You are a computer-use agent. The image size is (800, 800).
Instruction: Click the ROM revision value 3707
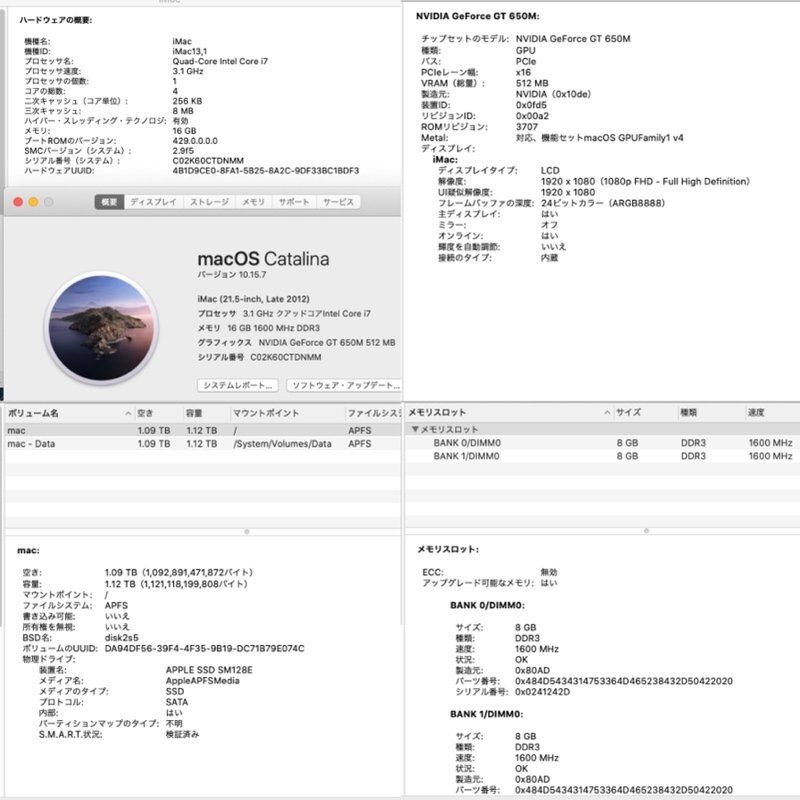coord(527,127)
